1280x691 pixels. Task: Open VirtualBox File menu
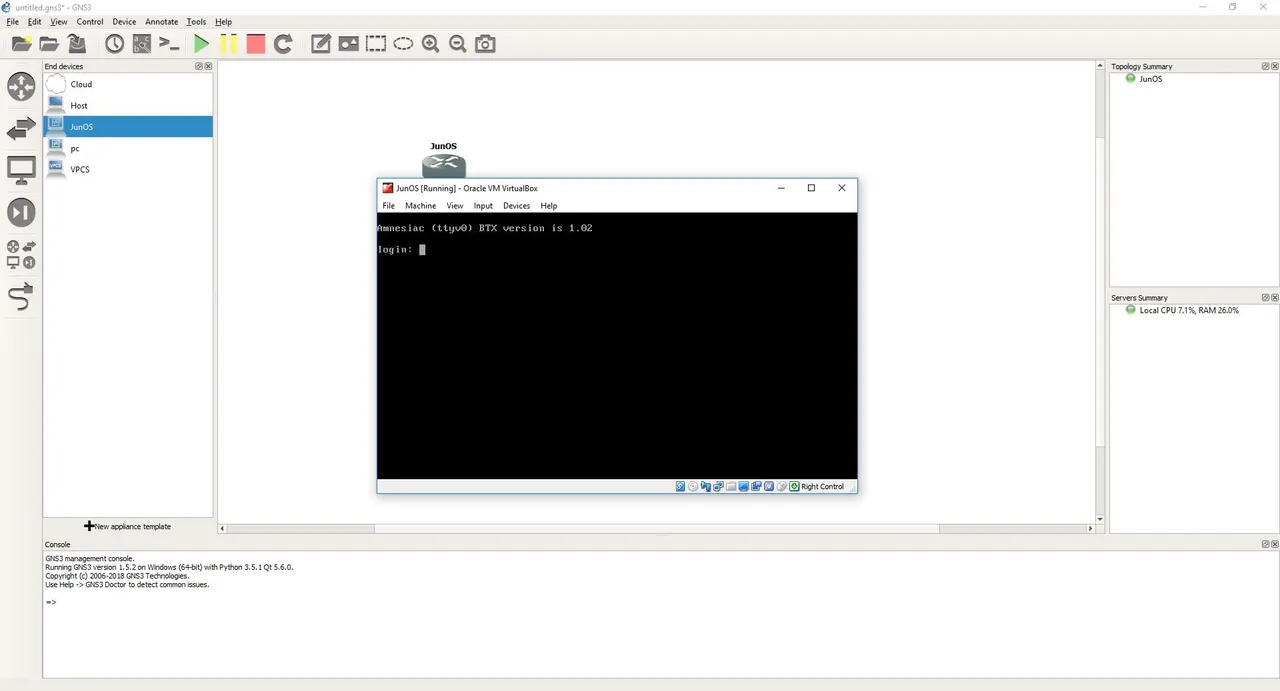click(389, 206)
